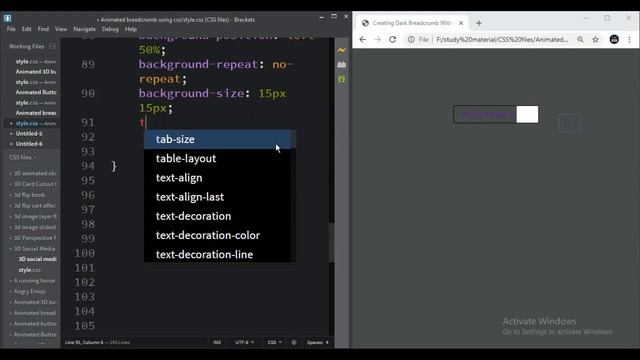Click the green plugin icon below Extension Manager
This screenshot has height=360, width=640.
(x=341, y=79)
